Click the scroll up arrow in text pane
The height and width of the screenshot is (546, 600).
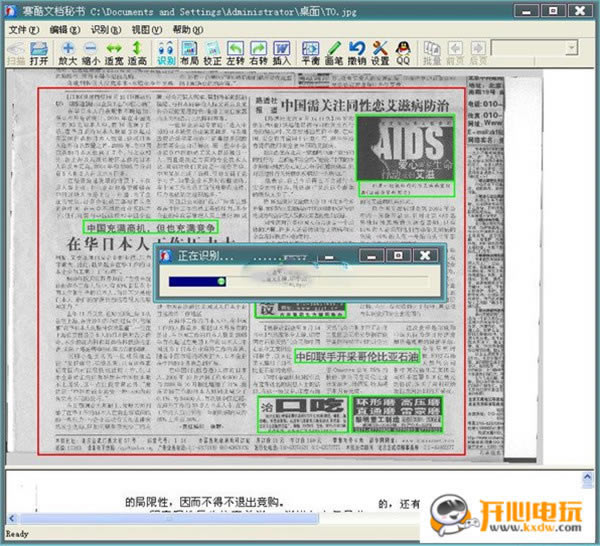tap(587, 478)
